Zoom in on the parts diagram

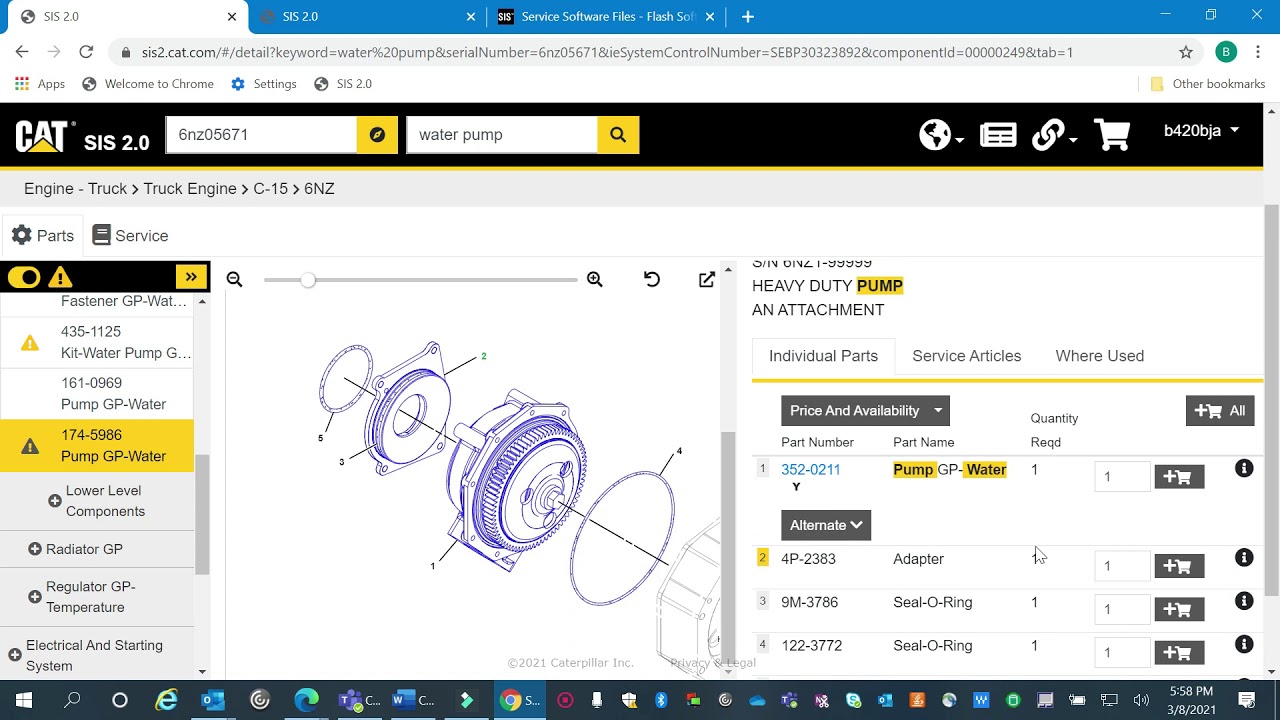coord(595,280)
